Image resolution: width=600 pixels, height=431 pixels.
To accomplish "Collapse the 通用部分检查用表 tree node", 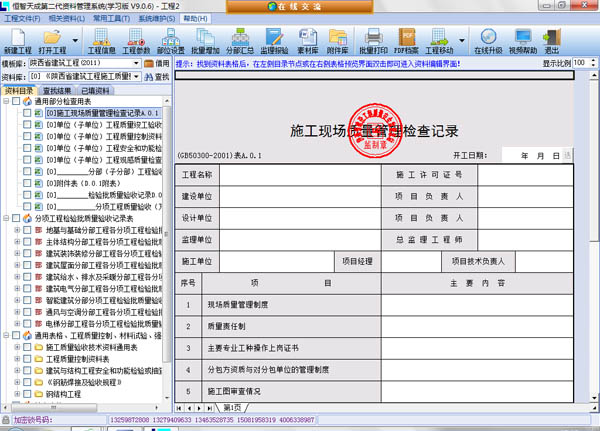I will tap(6, 101).
